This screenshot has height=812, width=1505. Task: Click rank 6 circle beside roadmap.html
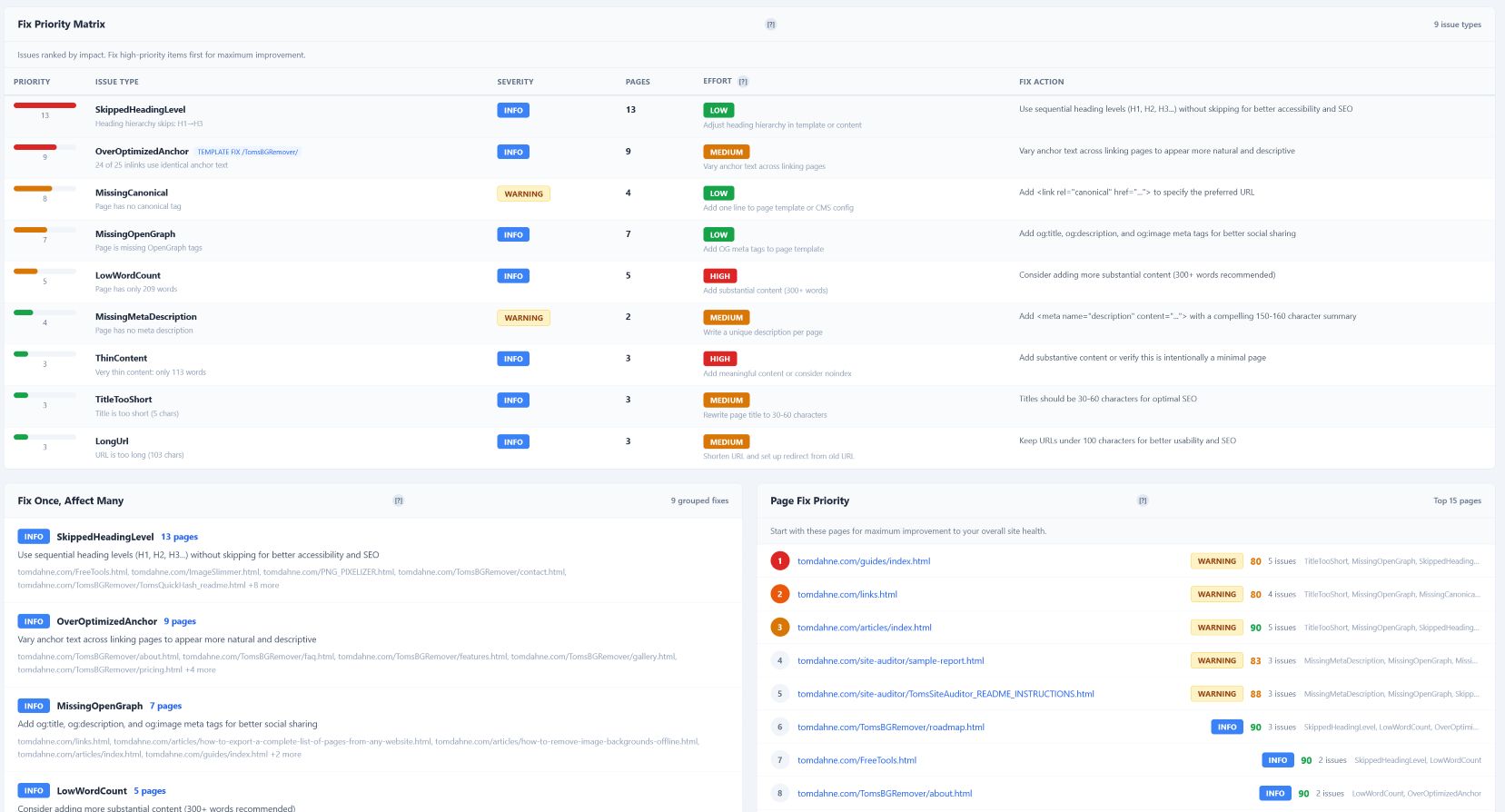779,727
